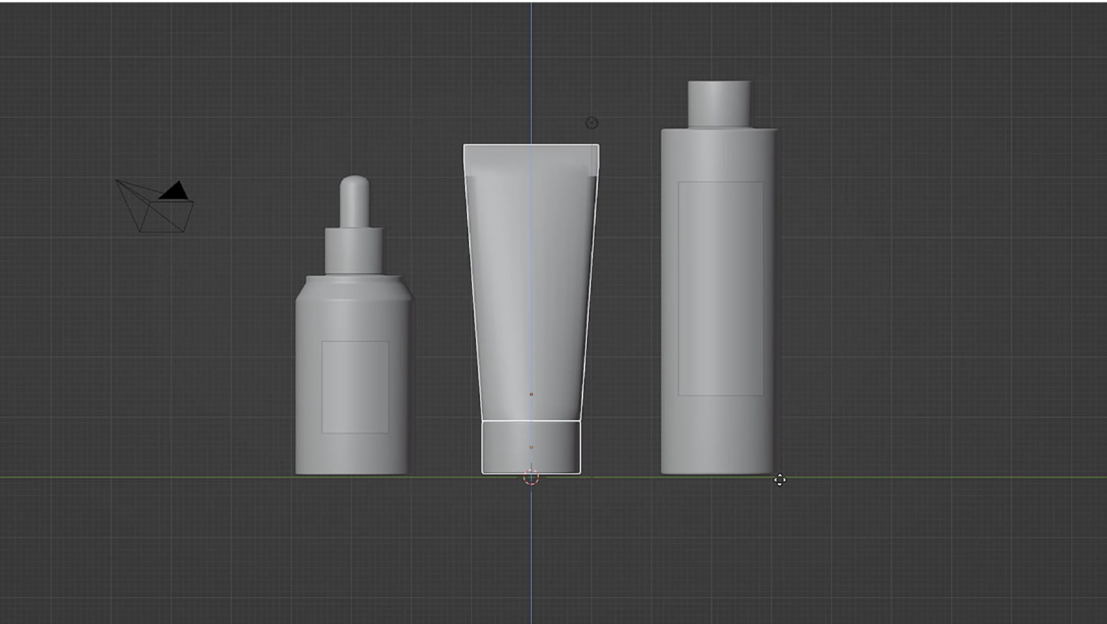Select the outlined cosmetic tube body
Image resolution: width=1107 pixels, height=624 pixels.
(x=531, y=282)
